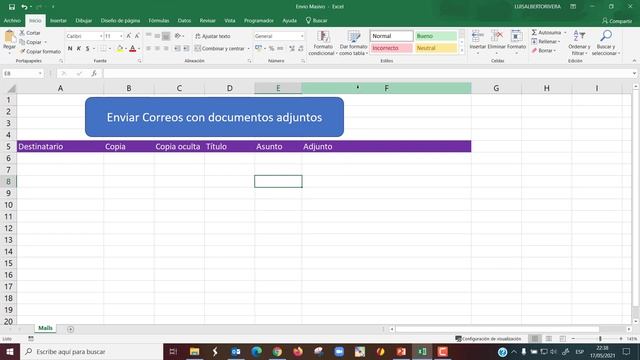Open Outlook from the taskbar
The height and width of the screenshot is (360, 640).
236,351
